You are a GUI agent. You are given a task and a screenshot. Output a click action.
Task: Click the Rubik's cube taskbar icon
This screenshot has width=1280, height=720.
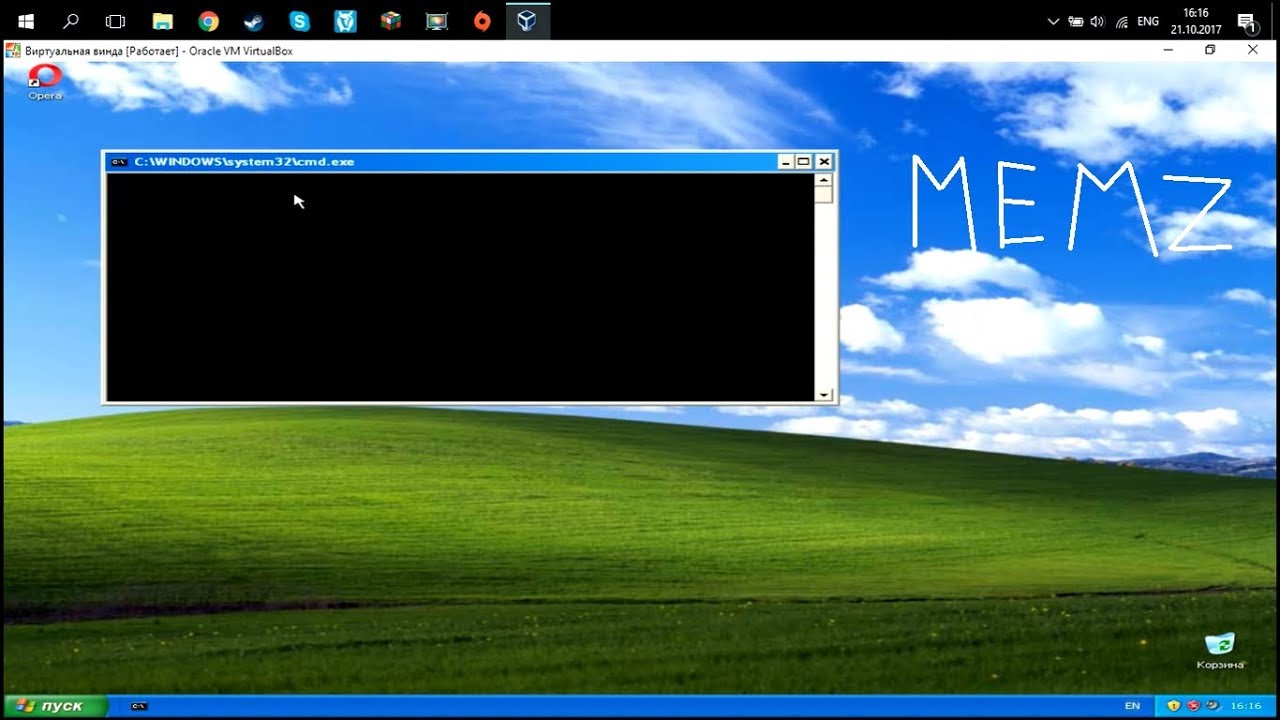point(391,20)
